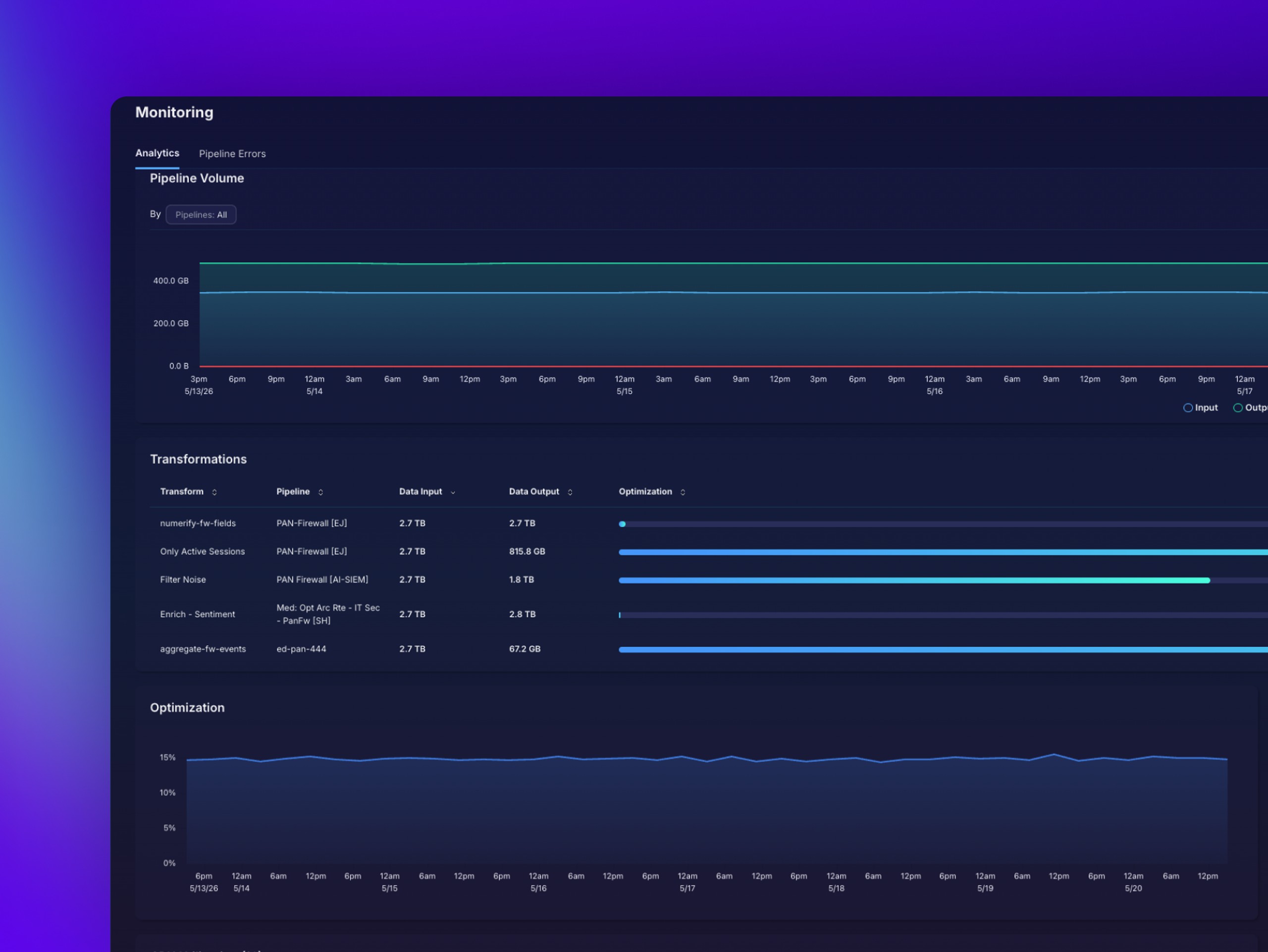
Task: Click the 15% y-axis label
Action: (167, 758)
